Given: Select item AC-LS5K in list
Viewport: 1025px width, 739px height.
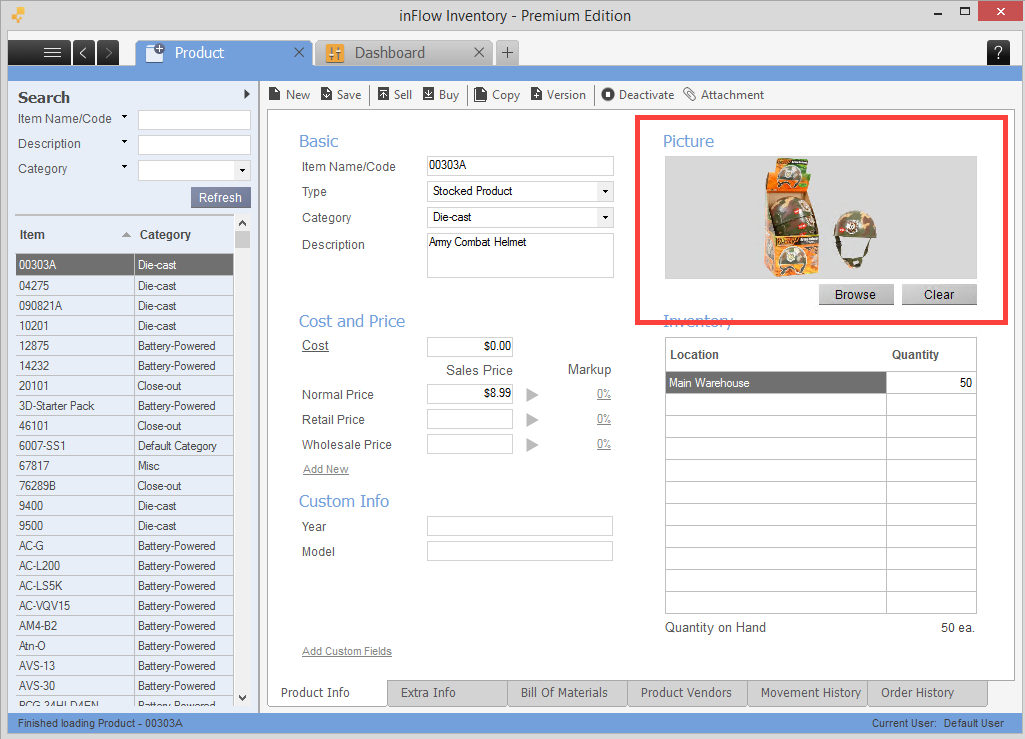Looking at the screenshot, I should [124, 586].
